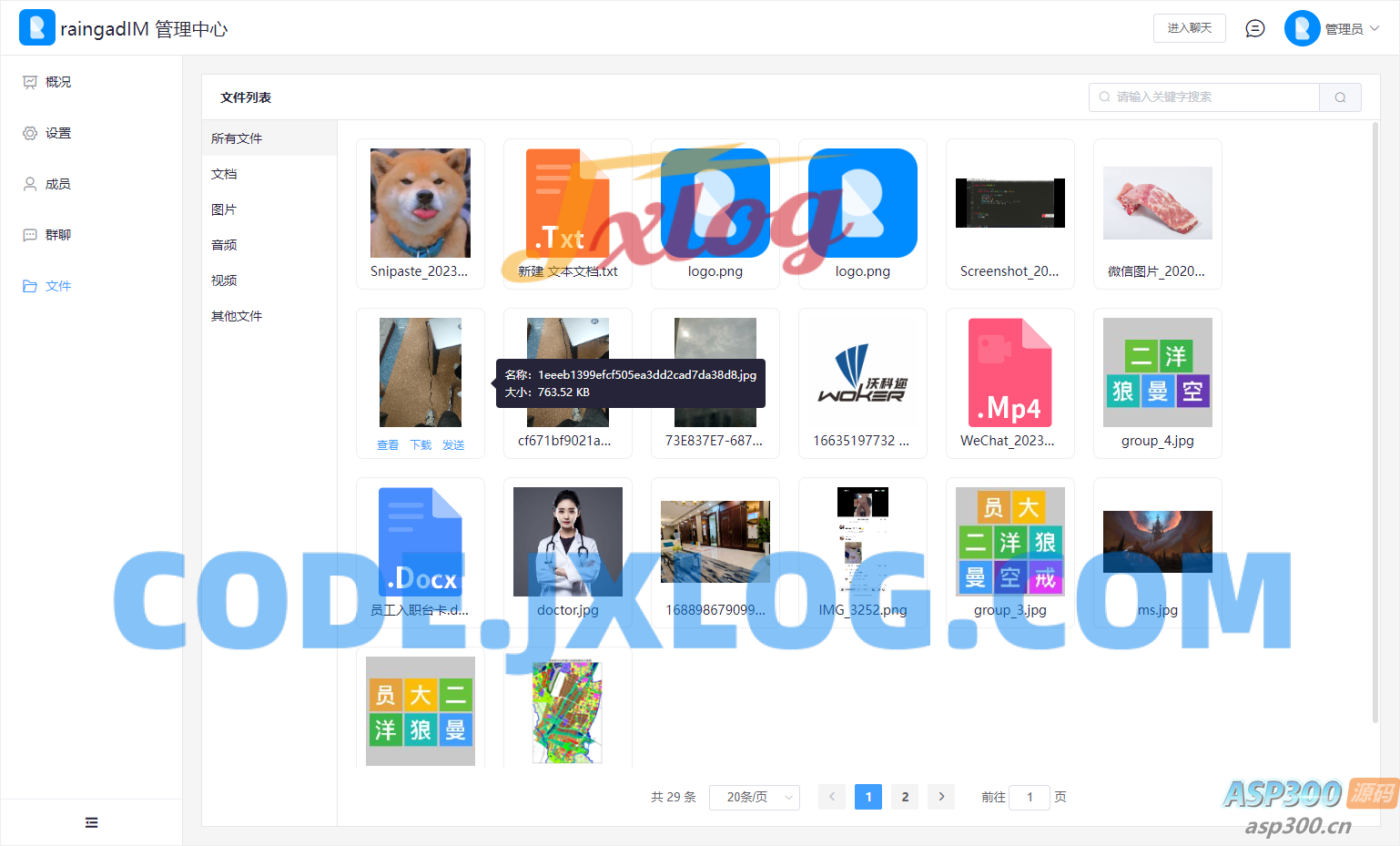Viewport: 1400px width, 846px height.
Task: Click the 发送 link under the image
Action: click(453, 445)
